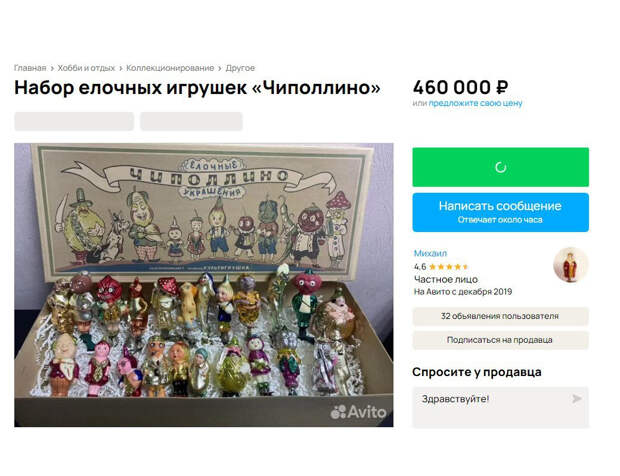The image size is (620, 476).
Task: Select the Другое breadcrumb item
Action: [240, 68]
